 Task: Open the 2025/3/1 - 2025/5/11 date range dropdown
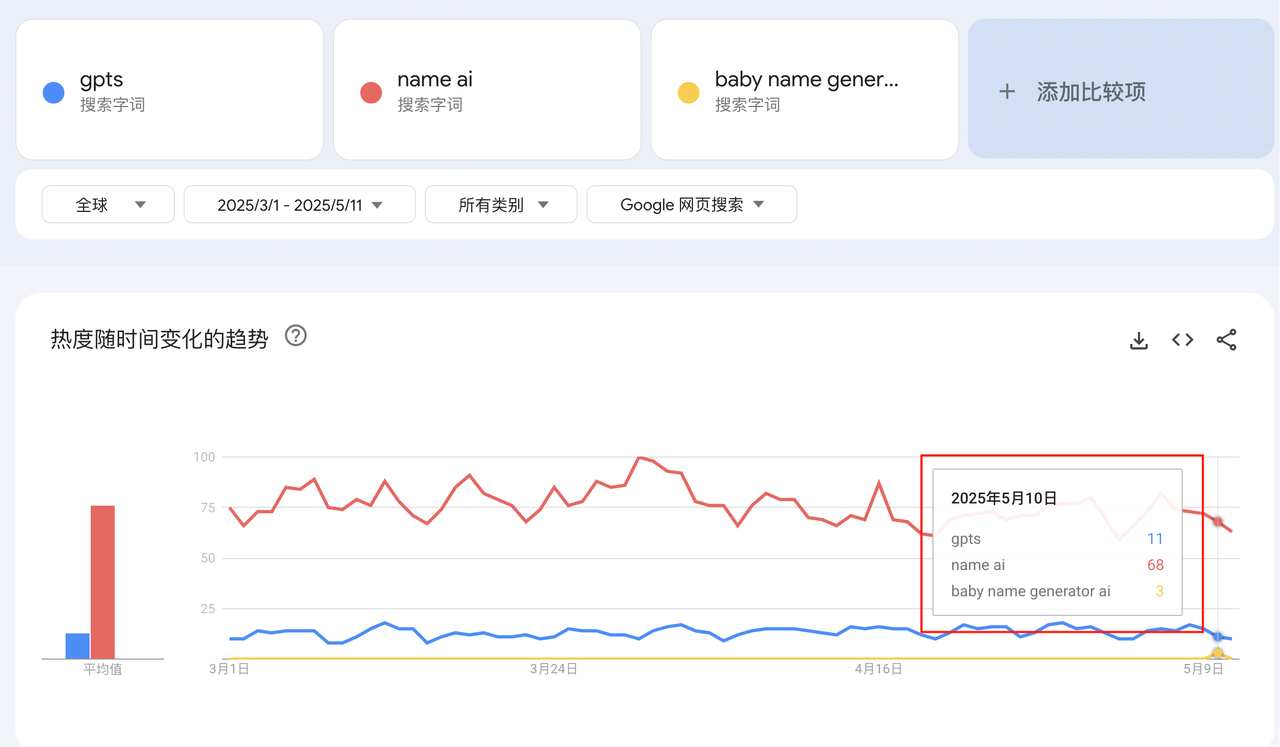pos(300,205)
